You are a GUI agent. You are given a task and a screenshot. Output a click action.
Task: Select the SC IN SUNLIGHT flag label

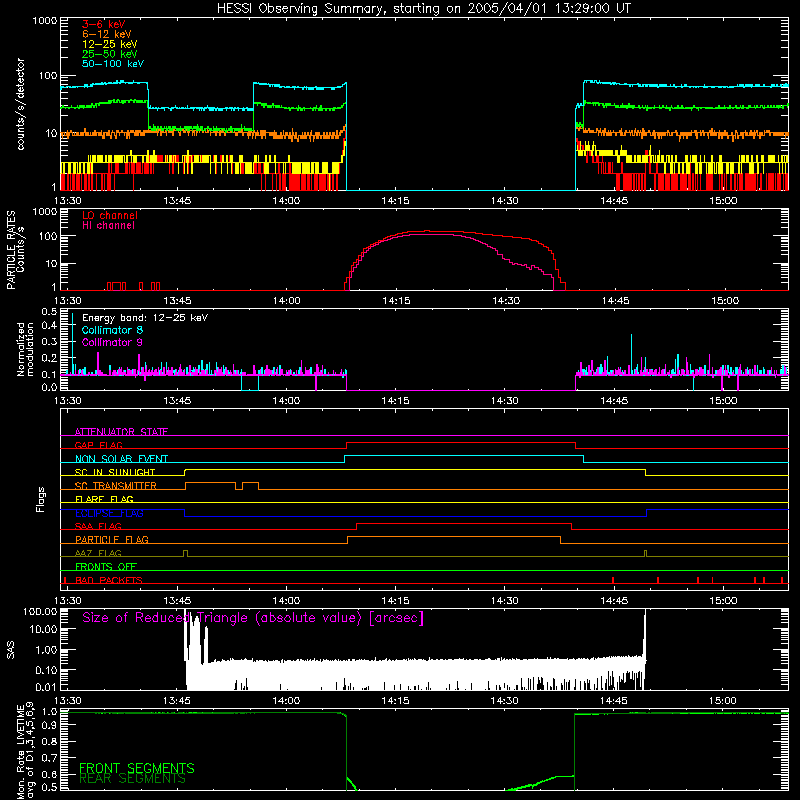coord(115,472)
